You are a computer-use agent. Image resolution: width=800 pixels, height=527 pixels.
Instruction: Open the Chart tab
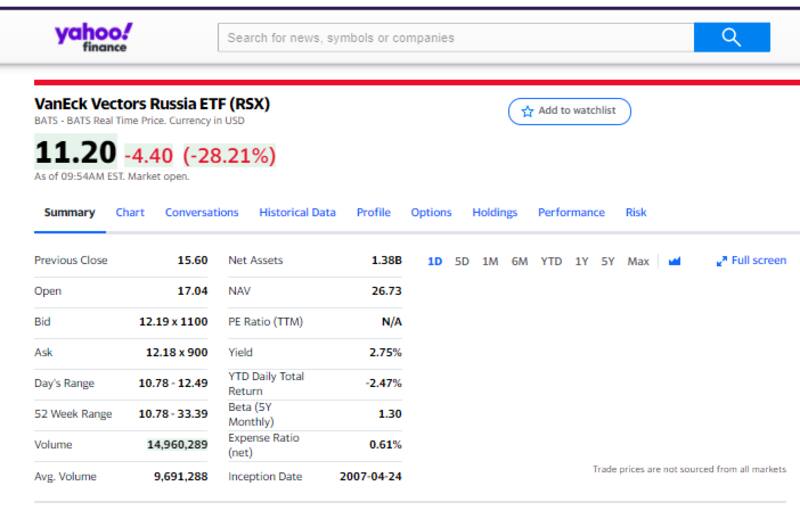point(130,212)
